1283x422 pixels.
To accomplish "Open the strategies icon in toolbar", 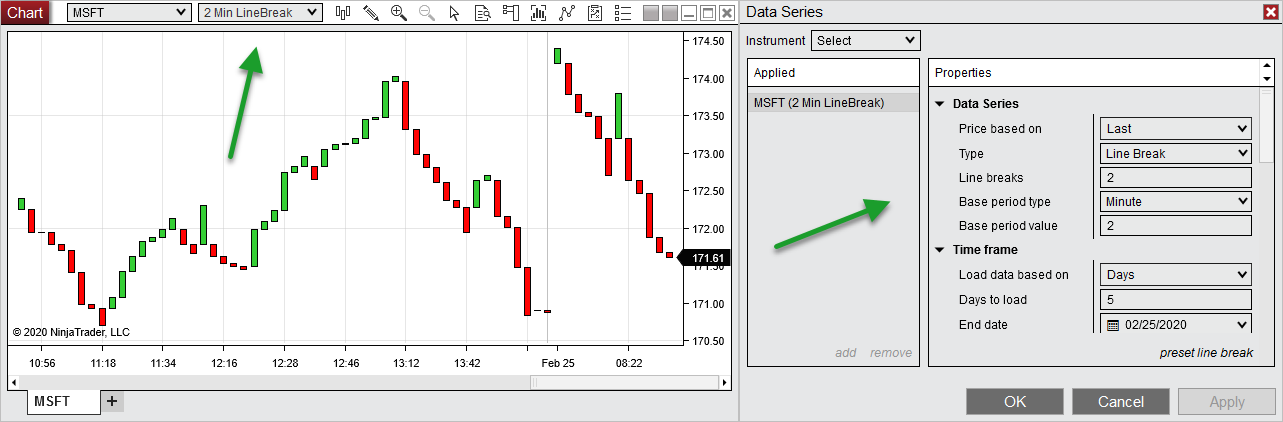I will pyautogui.click(x=595, y=13).
